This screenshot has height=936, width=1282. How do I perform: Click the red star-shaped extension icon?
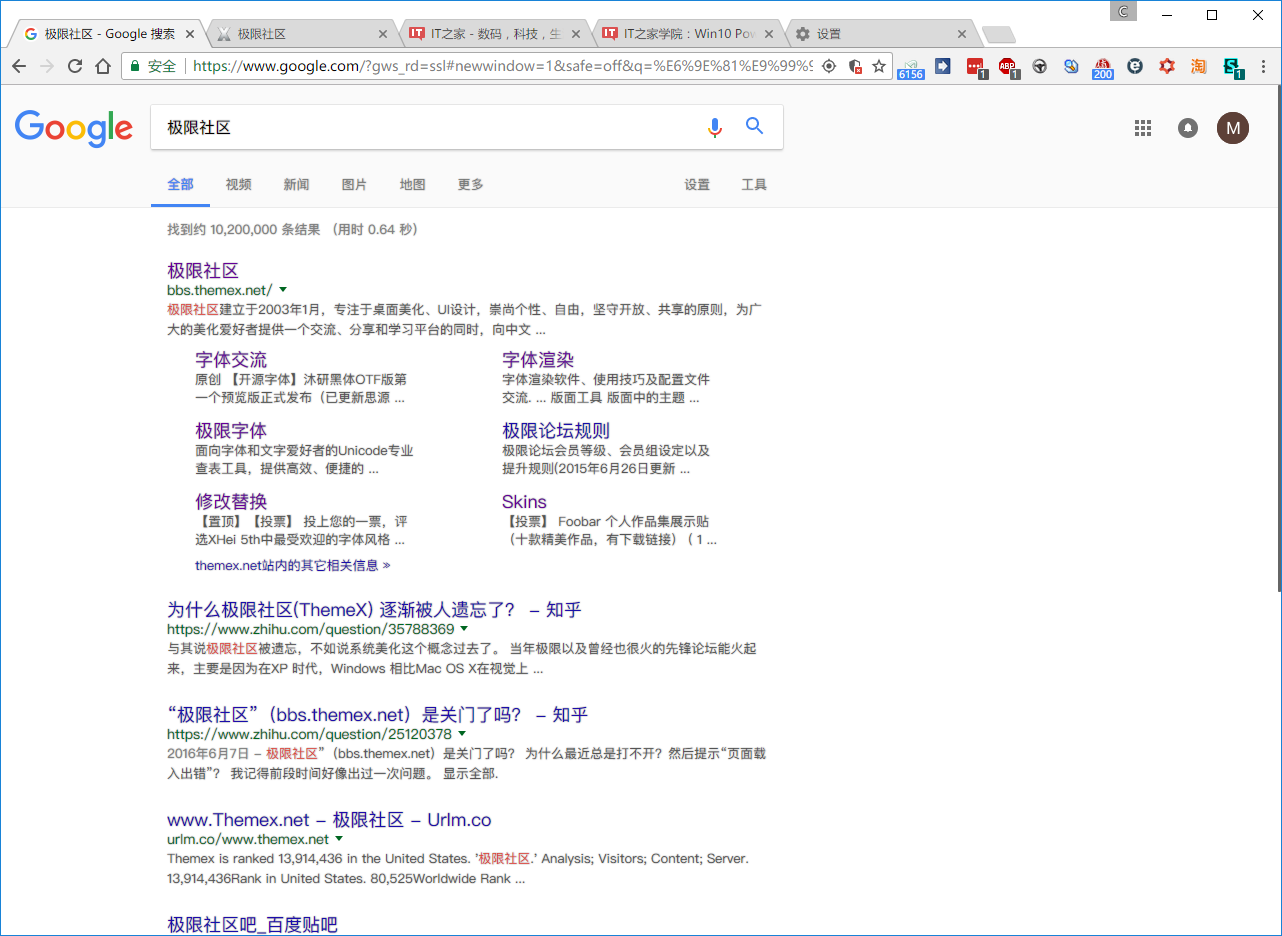pyautogui.click(x=1167, y=66)
